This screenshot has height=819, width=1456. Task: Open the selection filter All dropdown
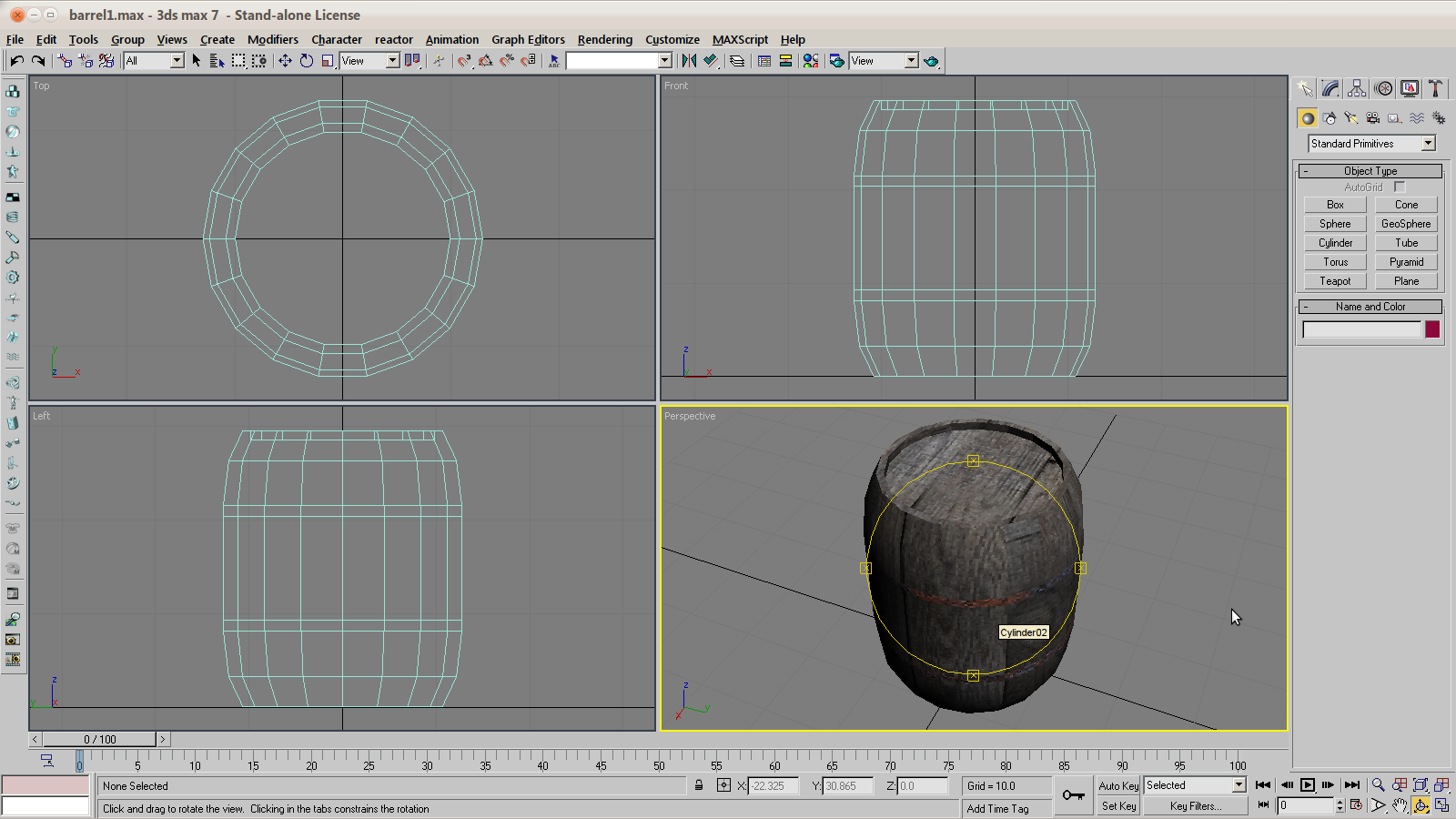(177, 61)
